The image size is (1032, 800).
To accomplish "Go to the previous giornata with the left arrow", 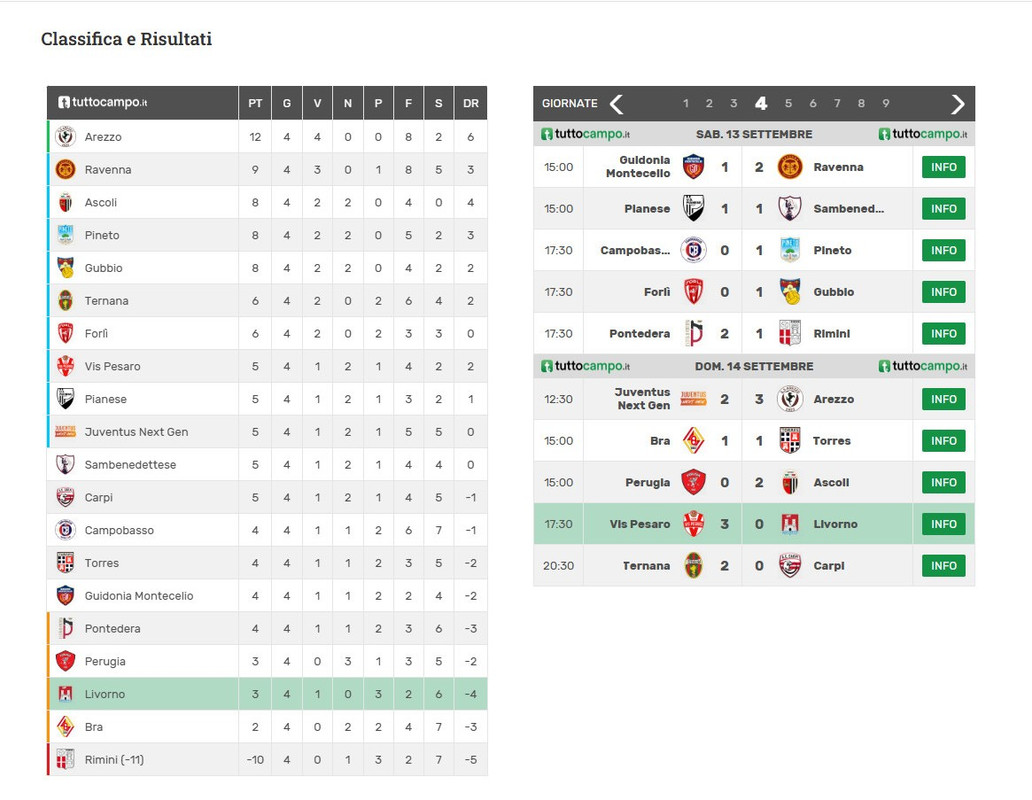I will [x=616, y=103].
